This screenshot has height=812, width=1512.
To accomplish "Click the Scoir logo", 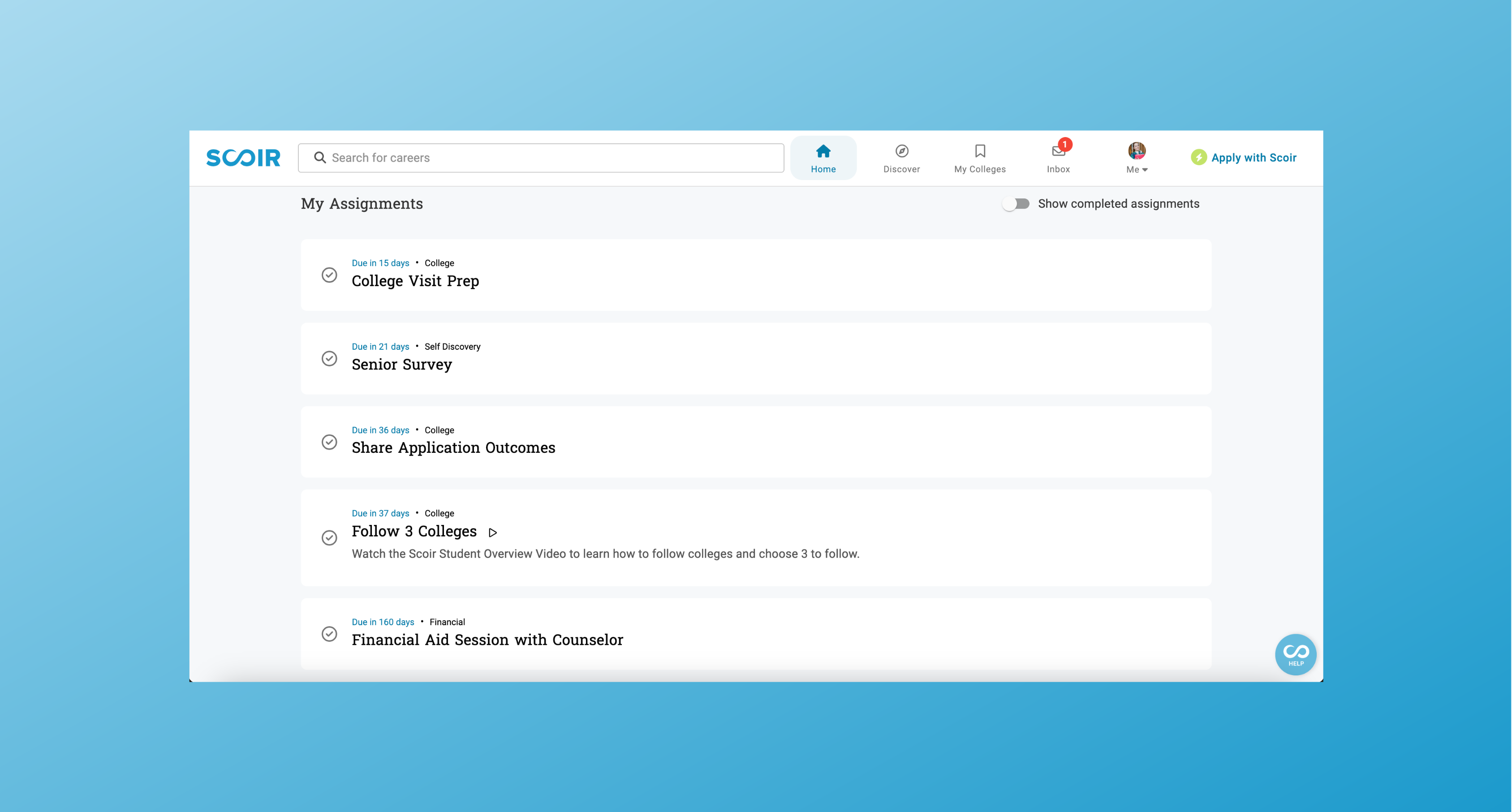I will point(243,158).
